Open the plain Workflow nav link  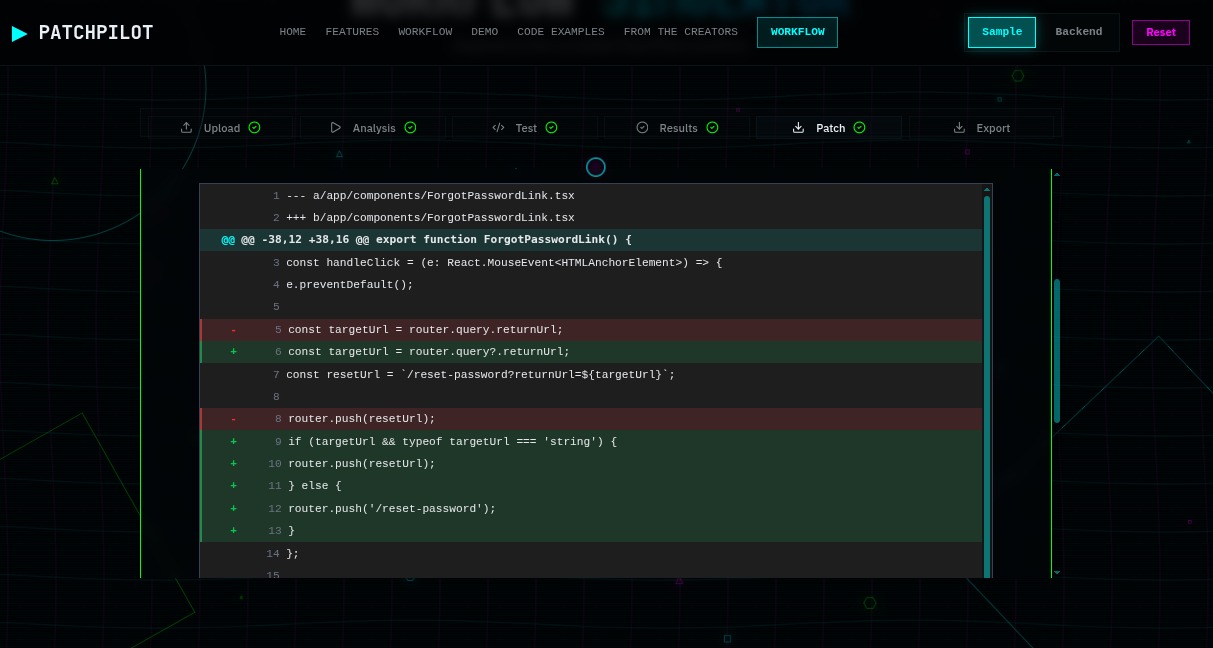coord(425,32)
